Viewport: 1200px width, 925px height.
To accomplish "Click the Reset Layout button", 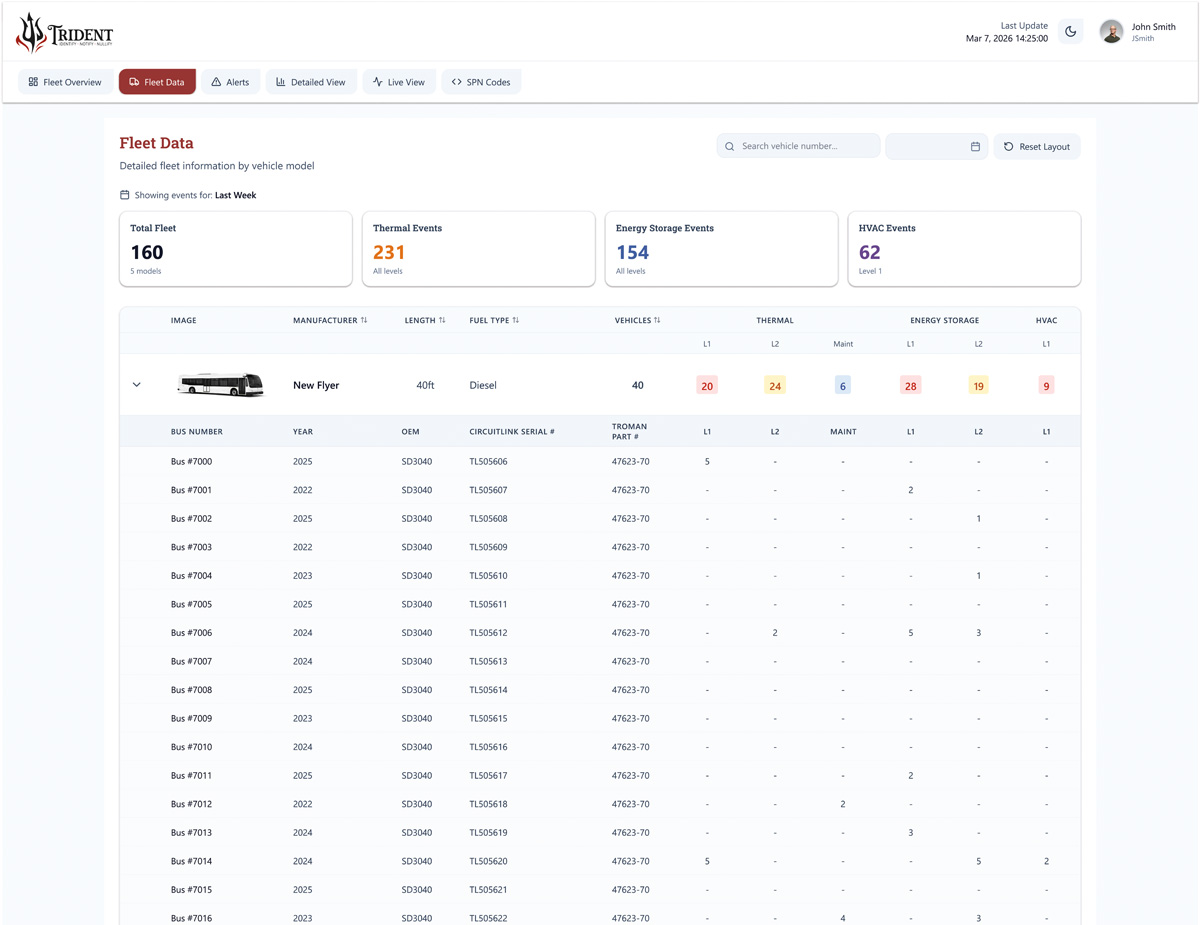I will coord(1037,146).
